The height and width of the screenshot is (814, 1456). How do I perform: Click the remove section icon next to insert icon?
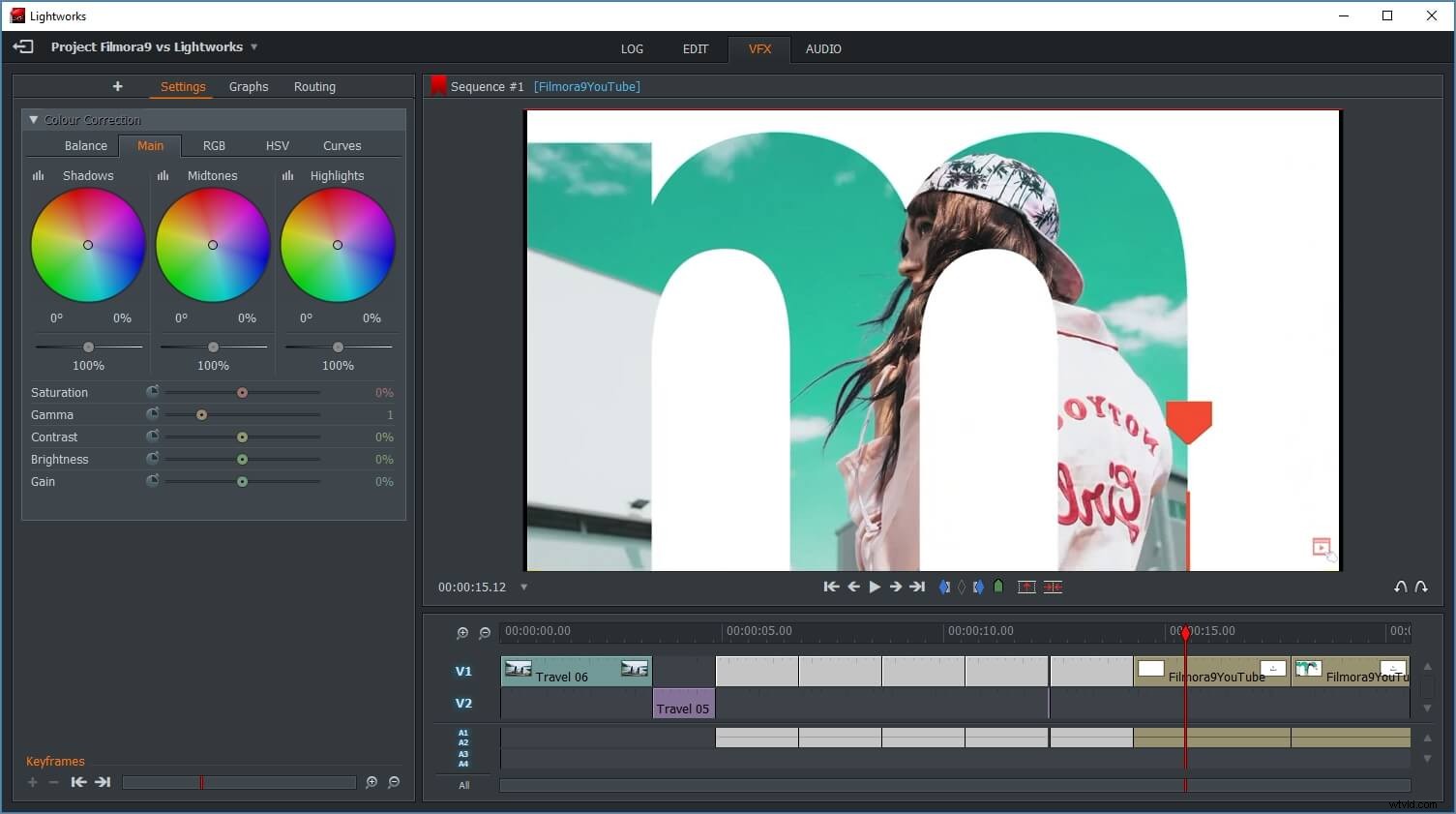[1053, 587]
